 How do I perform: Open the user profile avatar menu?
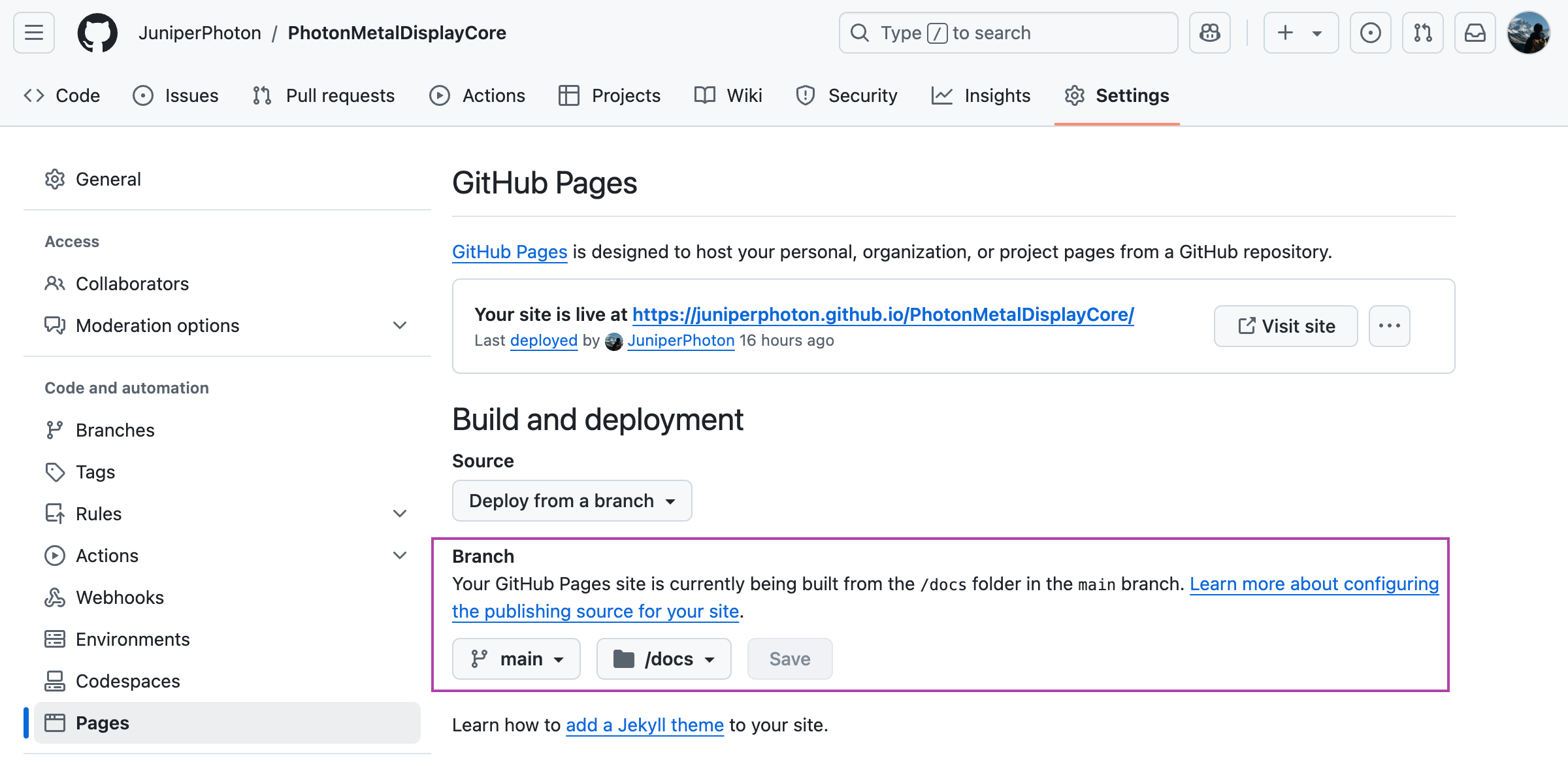(1529, 33)
